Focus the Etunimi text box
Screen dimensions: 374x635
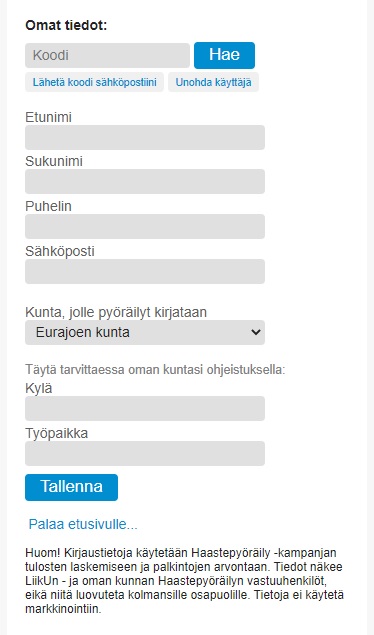[145, 137]
